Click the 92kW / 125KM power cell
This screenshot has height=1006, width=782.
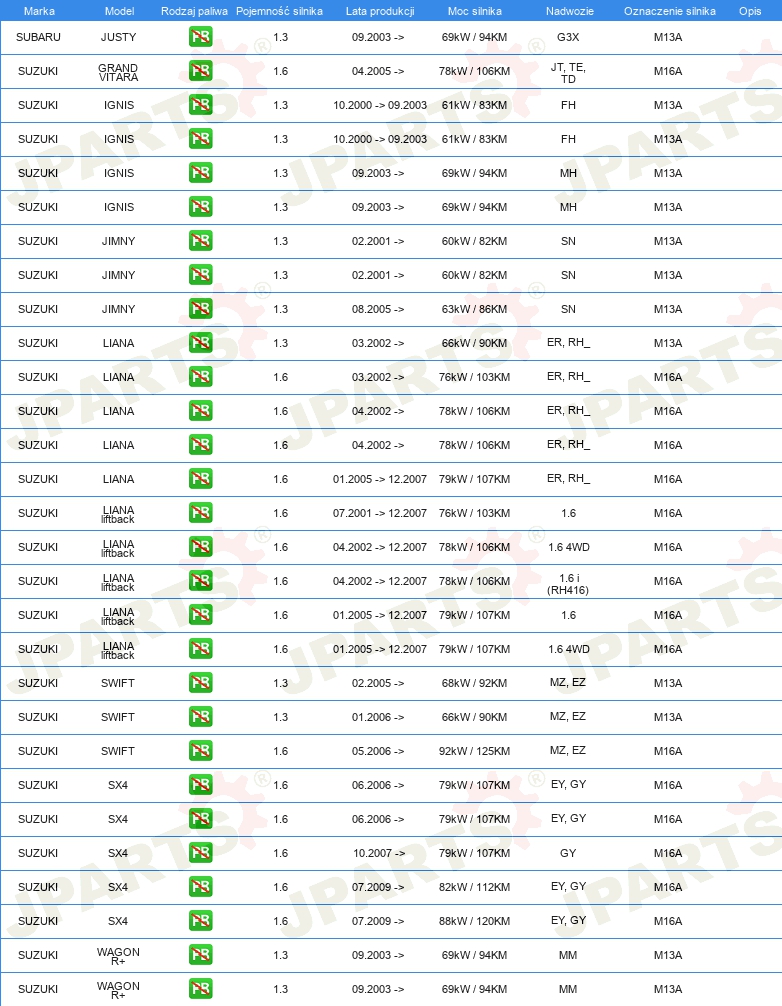coord(475,751)
